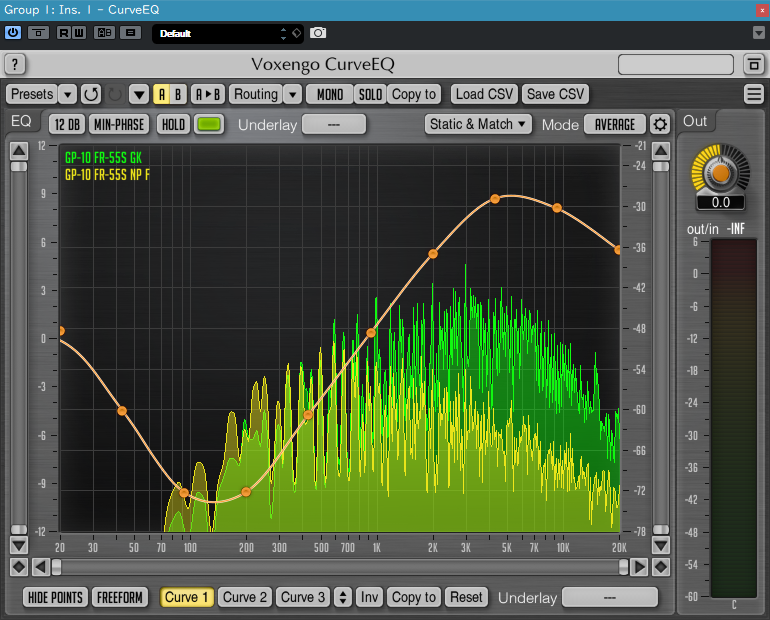This screenshot has height=620, width=770.
Task: Click the 0.0 output gain value
Action: [x=720, y=202]
